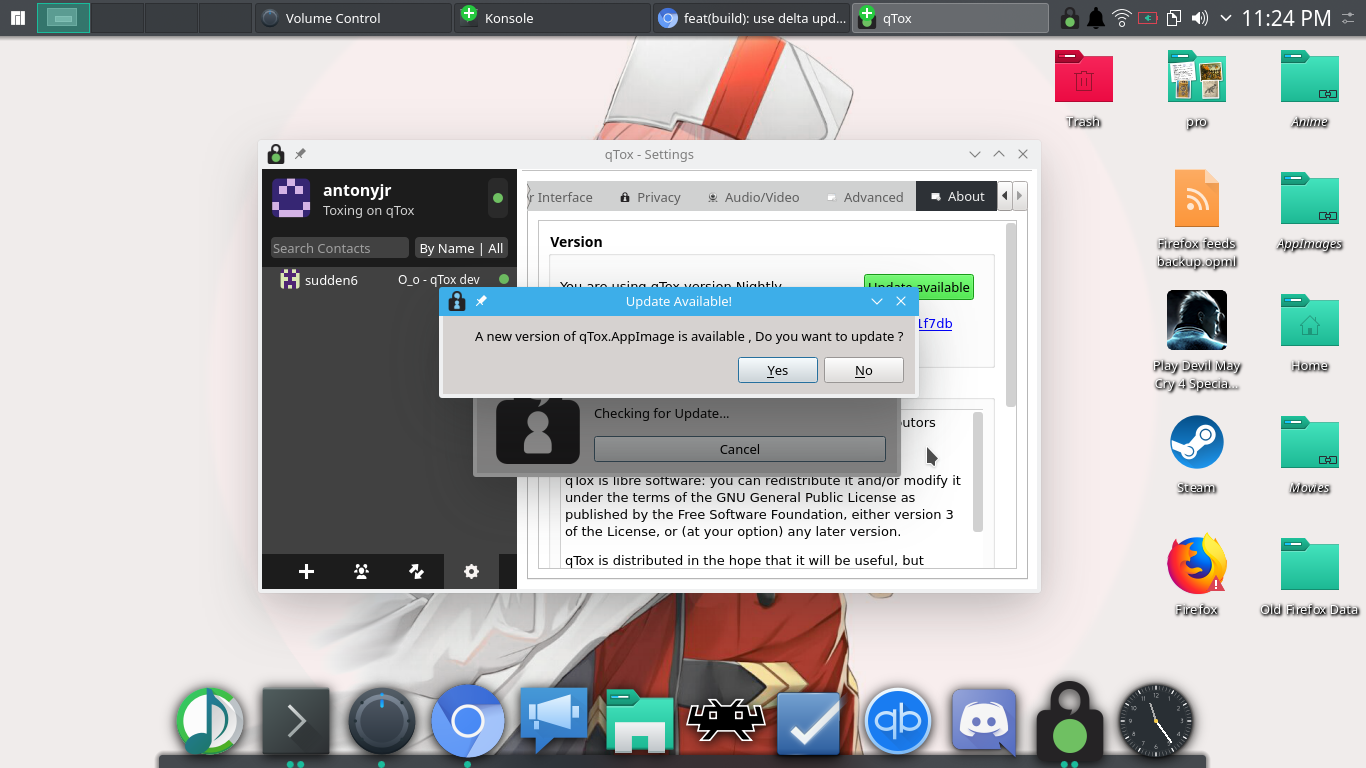The image size is (1366, 768).
Task: Click the 11:24 PM clock
Action: 1286,18
